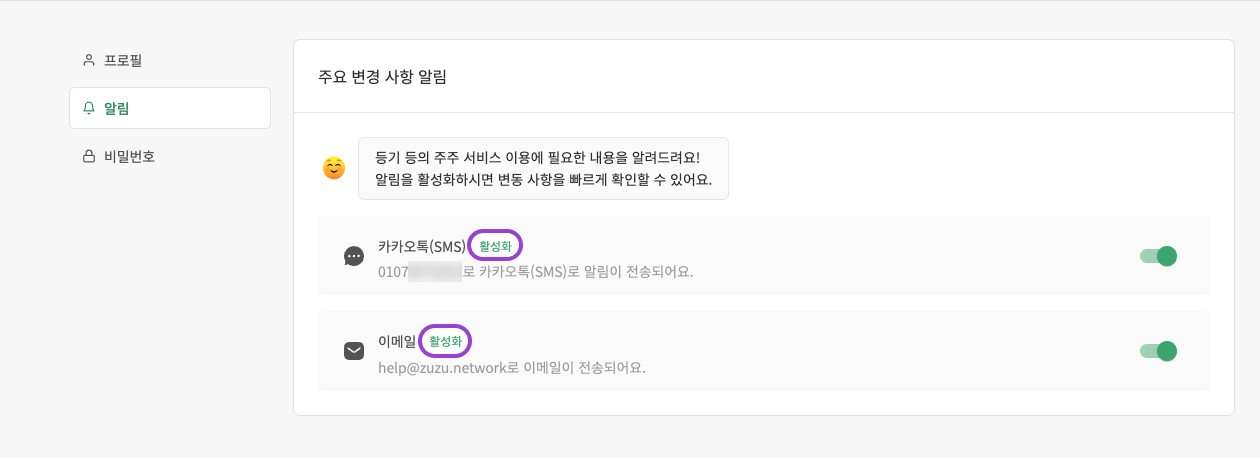Click the help@zuzu.network email description
1260x458 pixels.
511,367
